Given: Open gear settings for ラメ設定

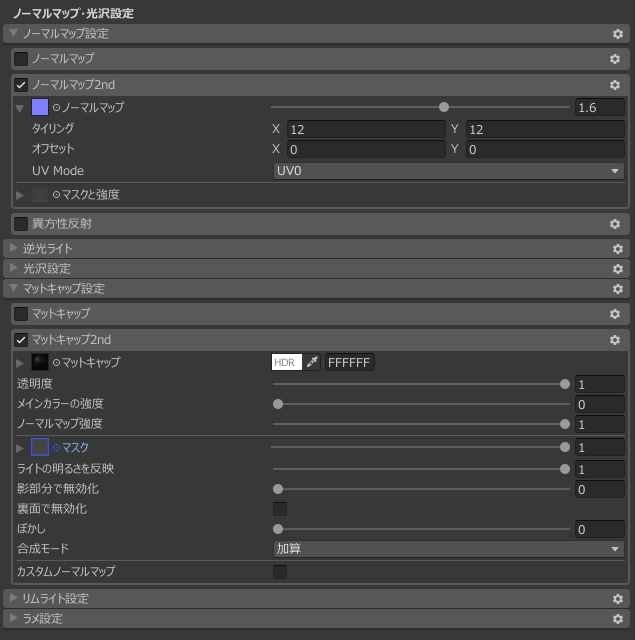Looking at the screenshot, I should 617,619.
